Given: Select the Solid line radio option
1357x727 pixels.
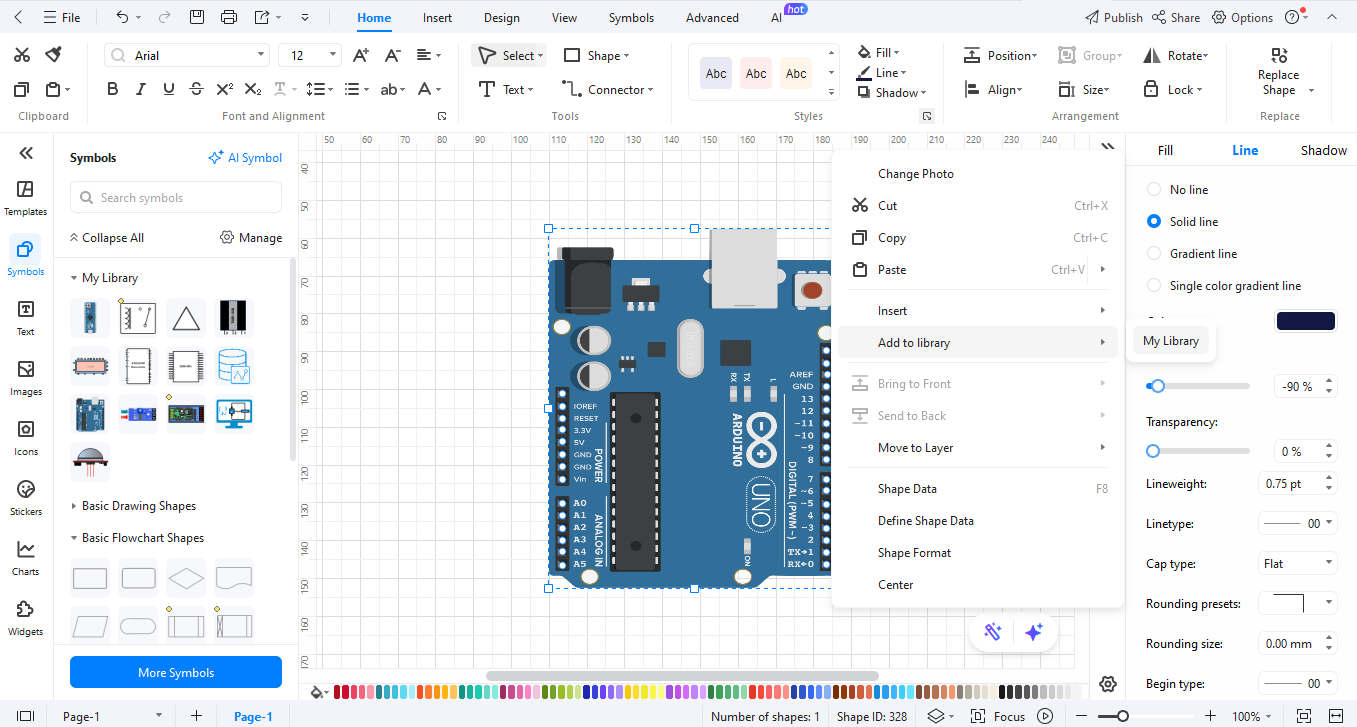Looking at the screenshot, I should 1154,221.
